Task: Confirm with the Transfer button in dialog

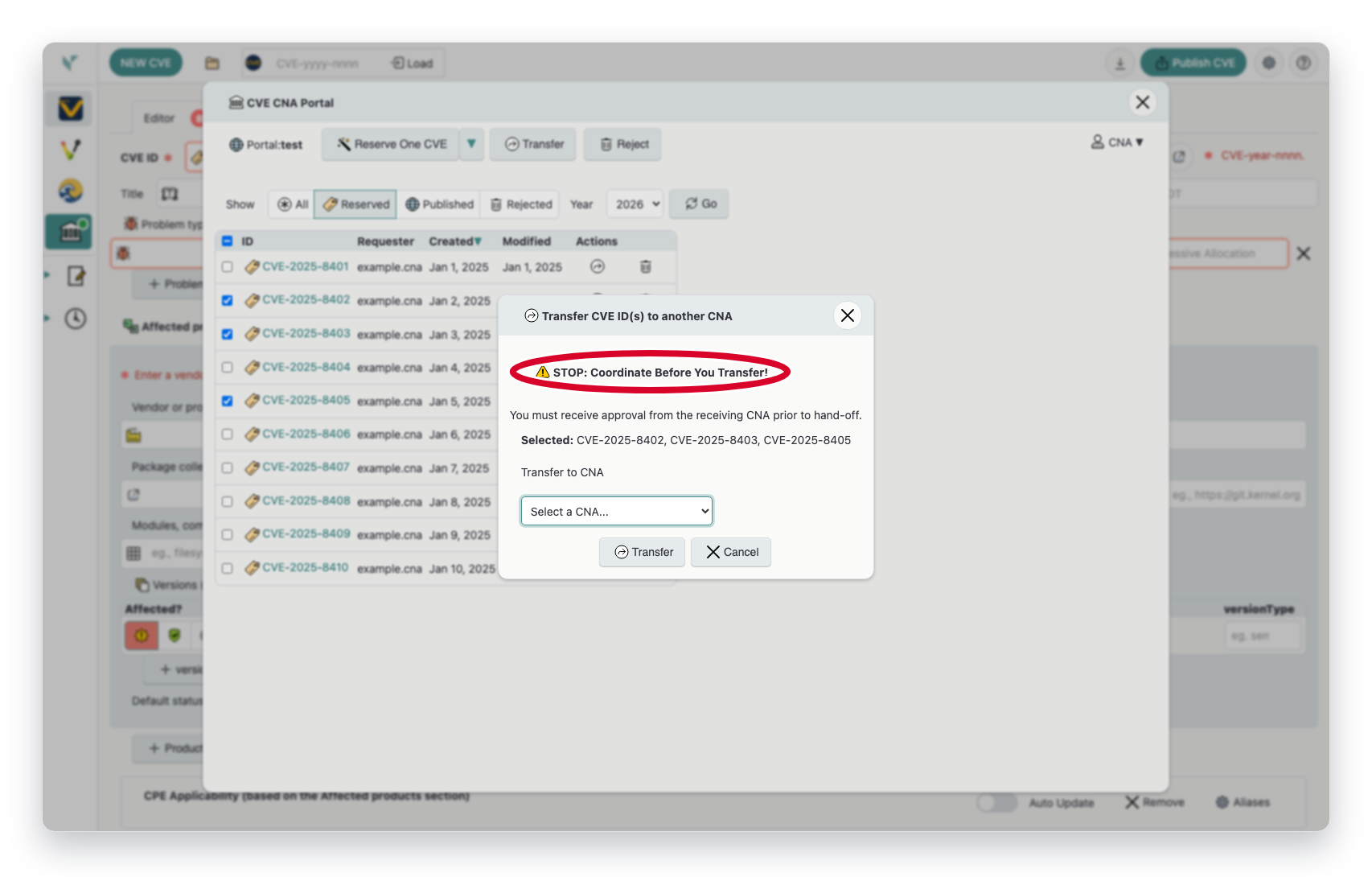Action: pos(642,552)
